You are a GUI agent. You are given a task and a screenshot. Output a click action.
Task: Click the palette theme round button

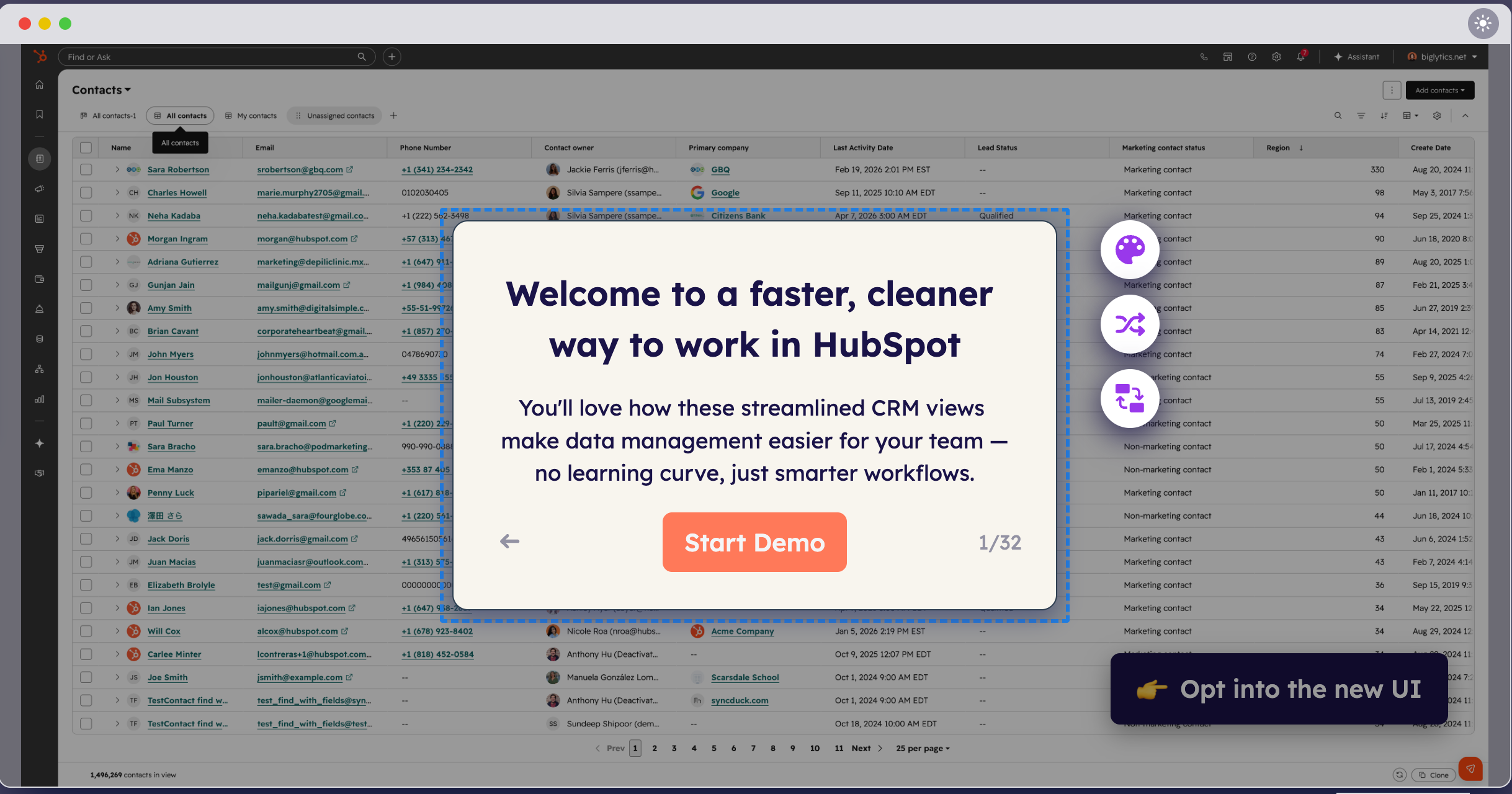tap(1130, 249)
